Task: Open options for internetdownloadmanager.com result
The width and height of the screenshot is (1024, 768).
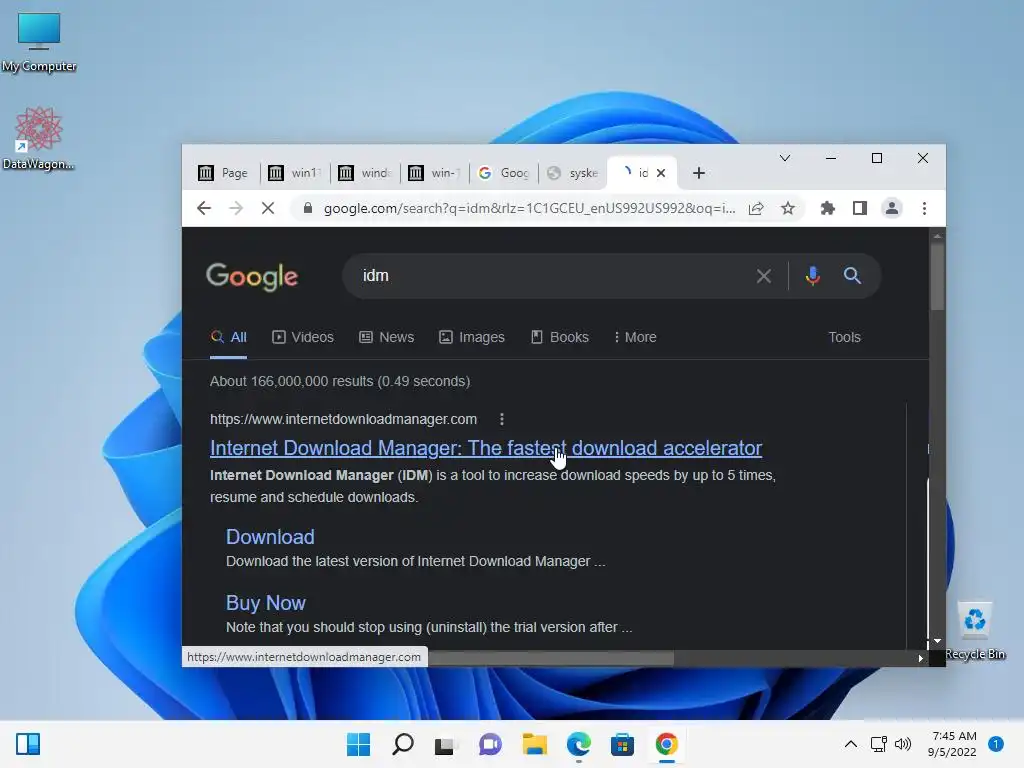Action: click(x=502, y=419)
